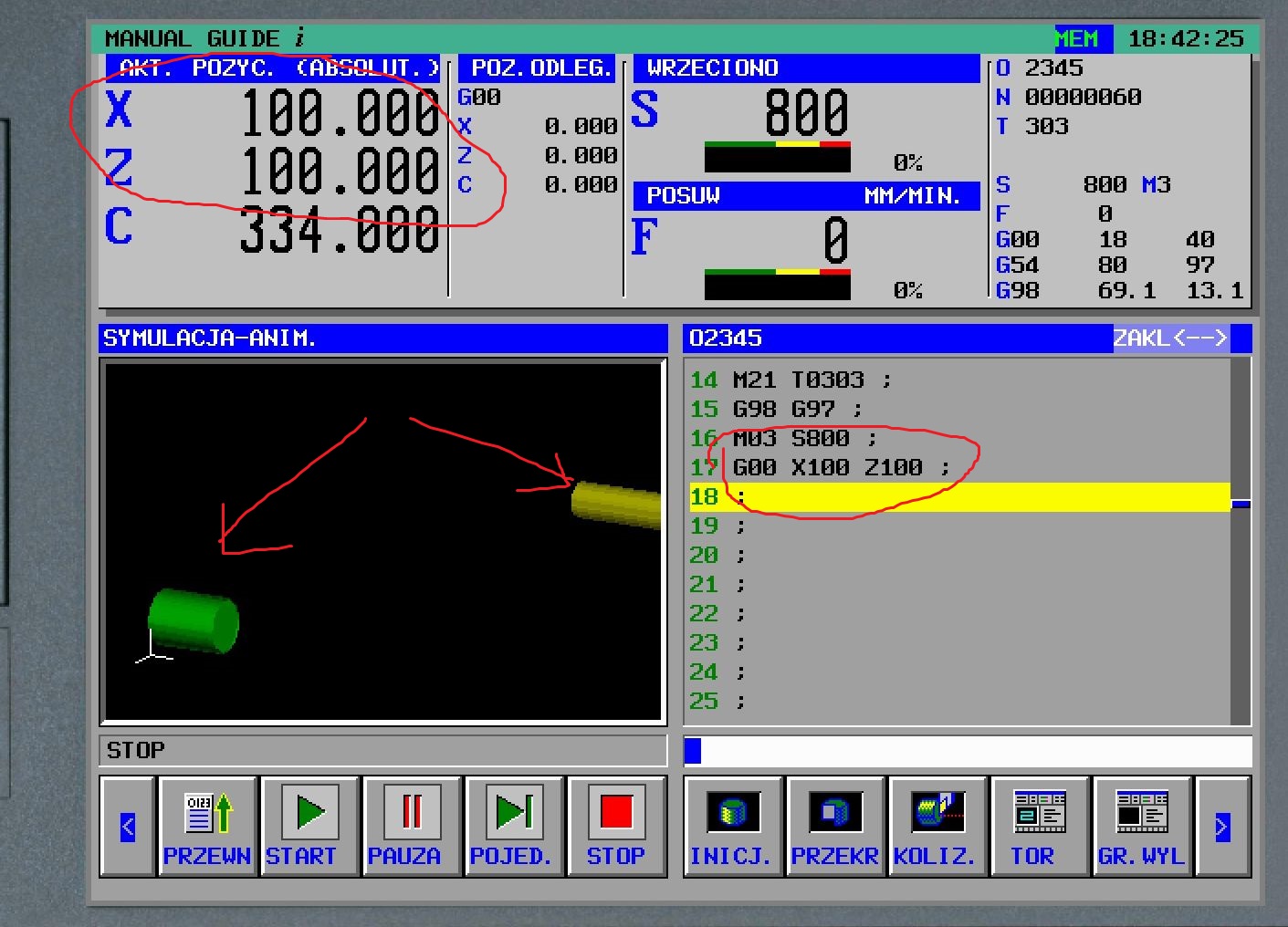Click the MEM mode indicator
This screenshot has width=1288, height=927.
1078,39
